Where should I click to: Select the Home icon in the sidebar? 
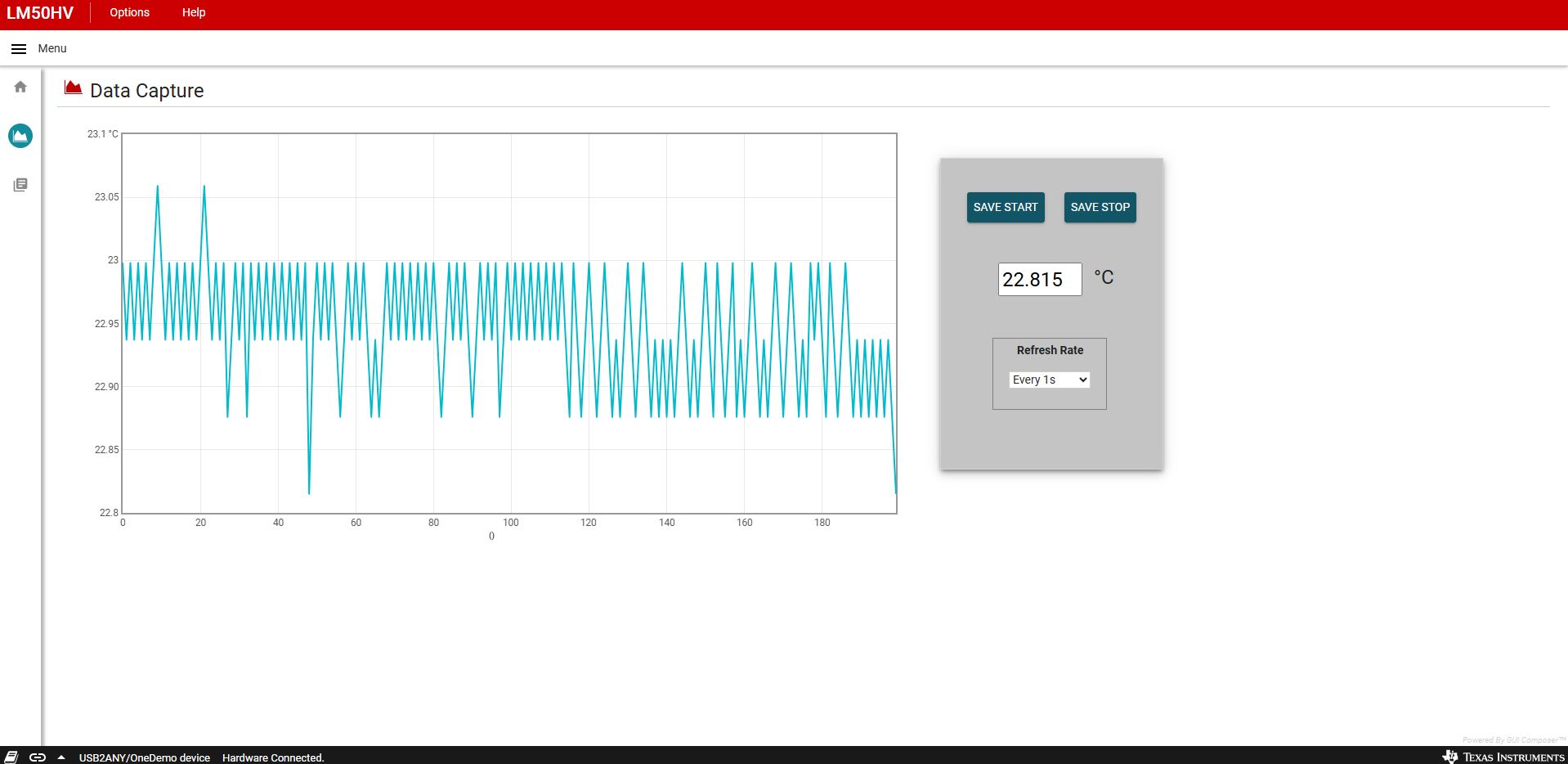pos(19,86)
